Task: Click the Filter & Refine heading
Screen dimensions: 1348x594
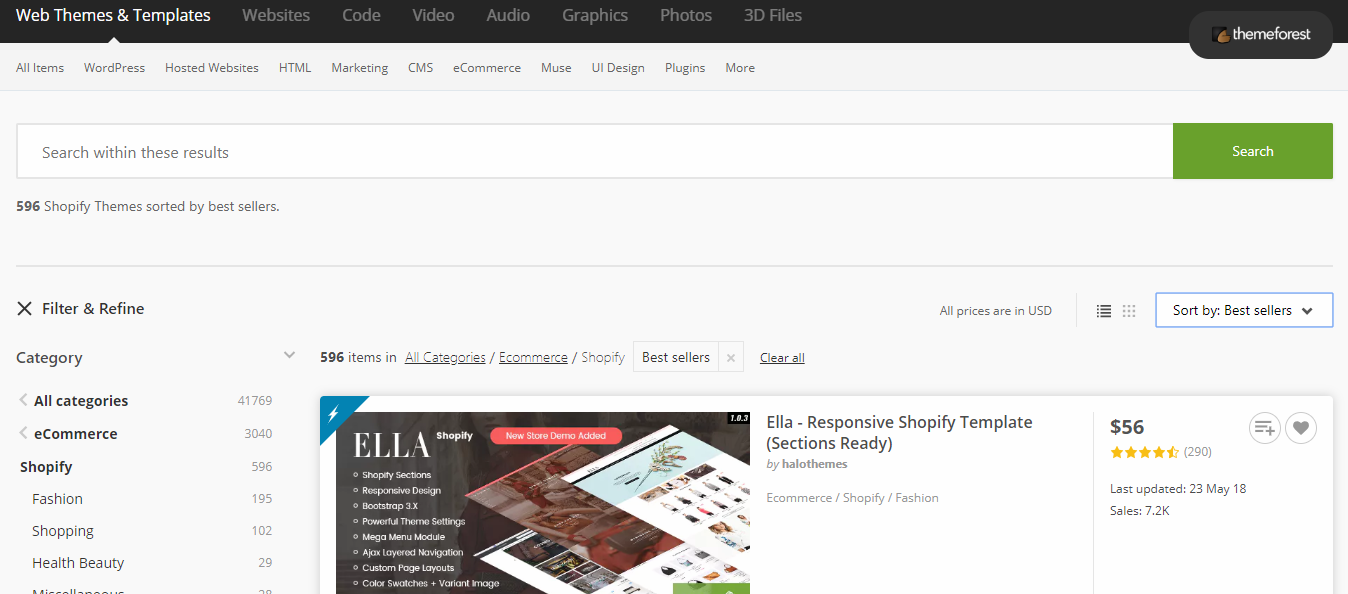Action: pos(93,309)
